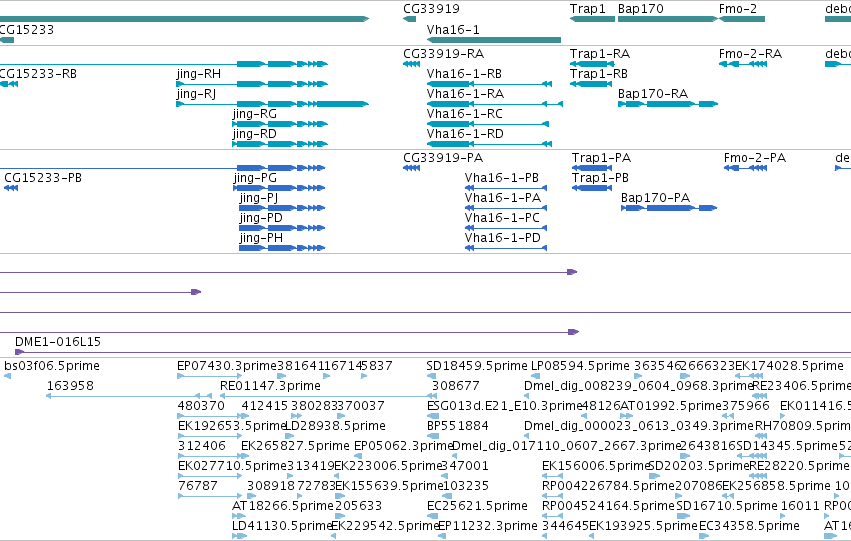Click protein CG33919-PA
Viewport: 851px width, 541px height.
[x=411, y=168]
